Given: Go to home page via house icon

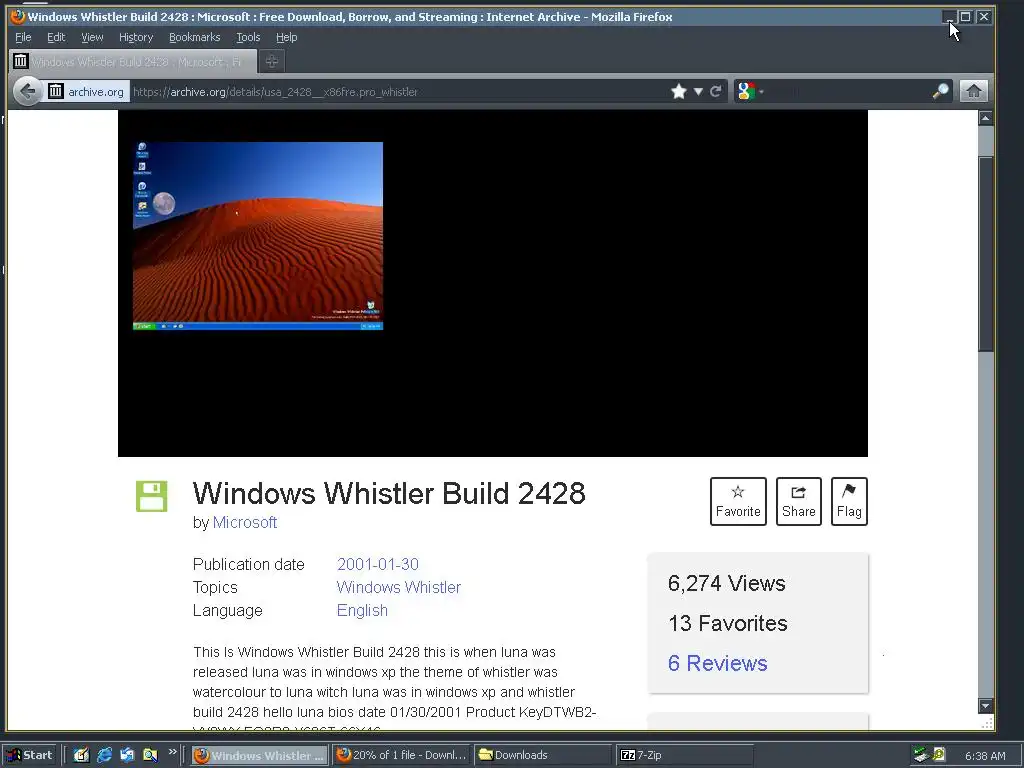Looking at the screenshot, I should click(973, 91).
